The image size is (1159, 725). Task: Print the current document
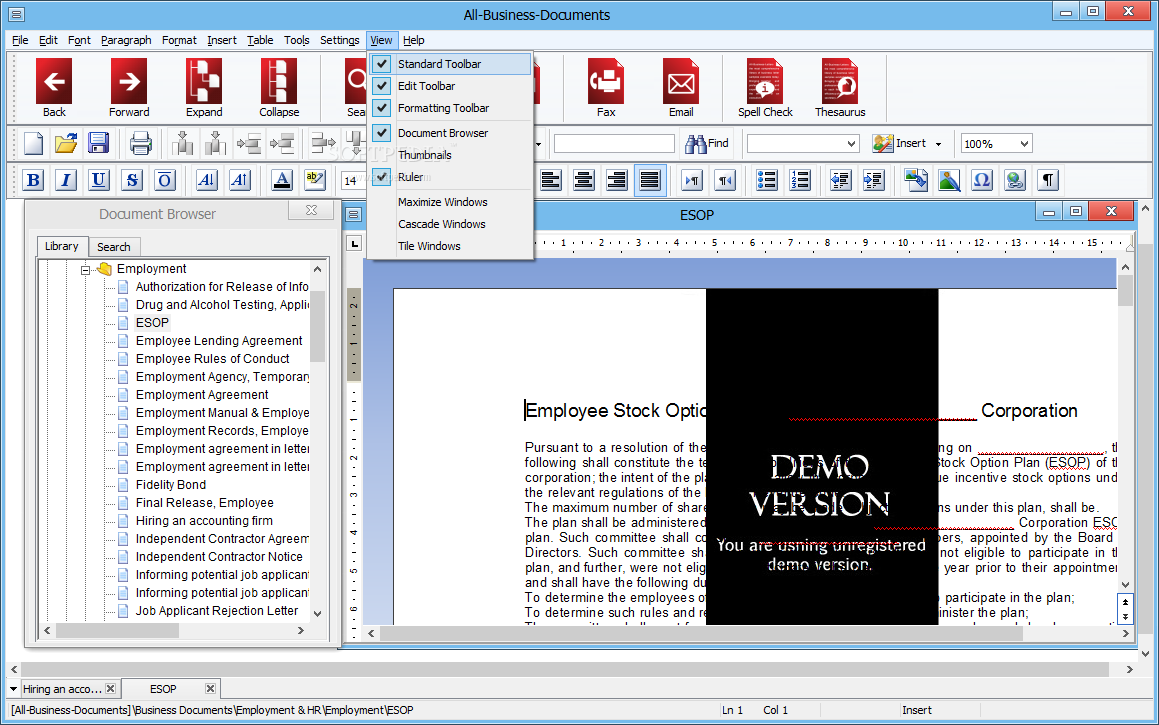click(x=140, y=143)
